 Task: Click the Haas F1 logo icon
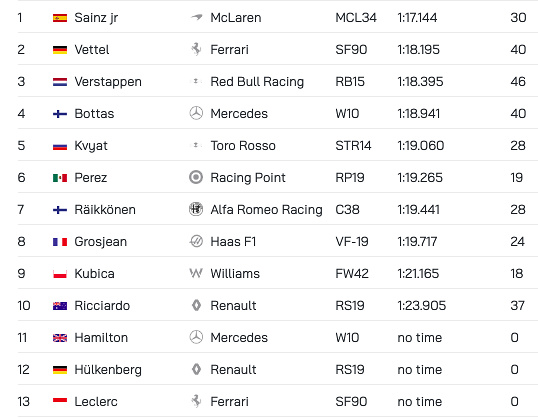[196, 241]
